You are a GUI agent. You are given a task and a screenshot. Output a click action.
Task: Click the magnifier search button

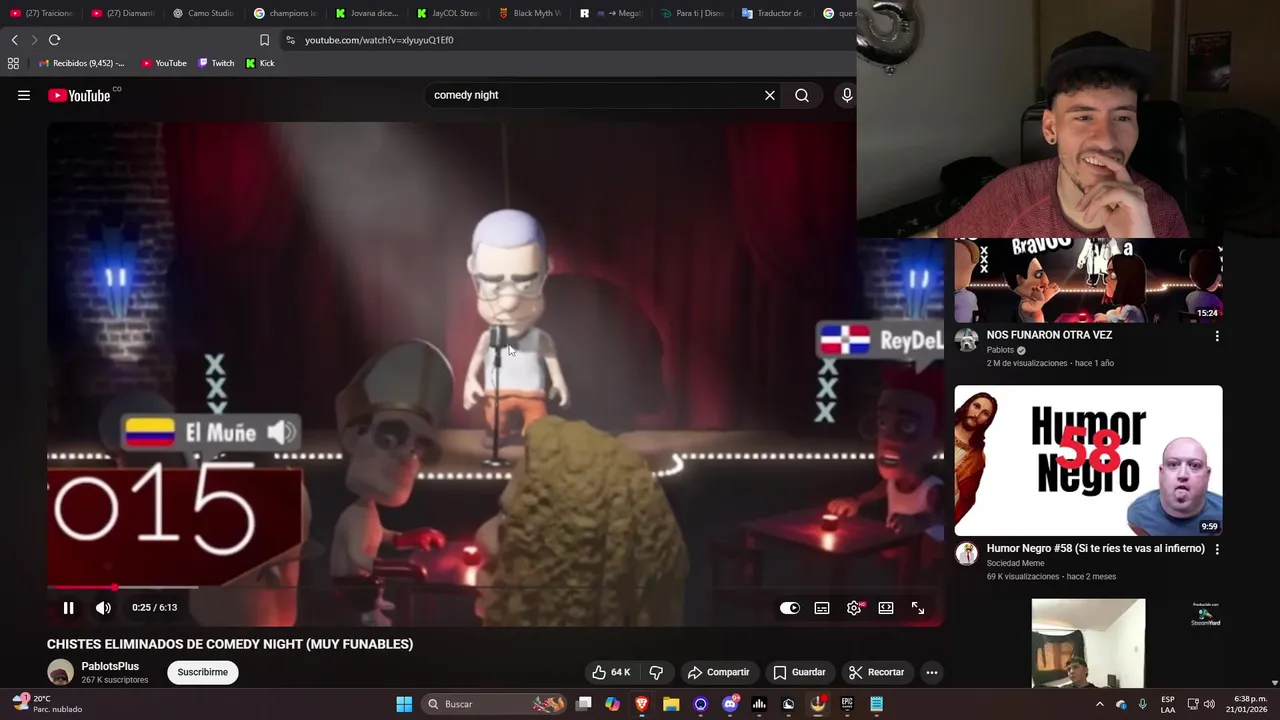(802, 95)
